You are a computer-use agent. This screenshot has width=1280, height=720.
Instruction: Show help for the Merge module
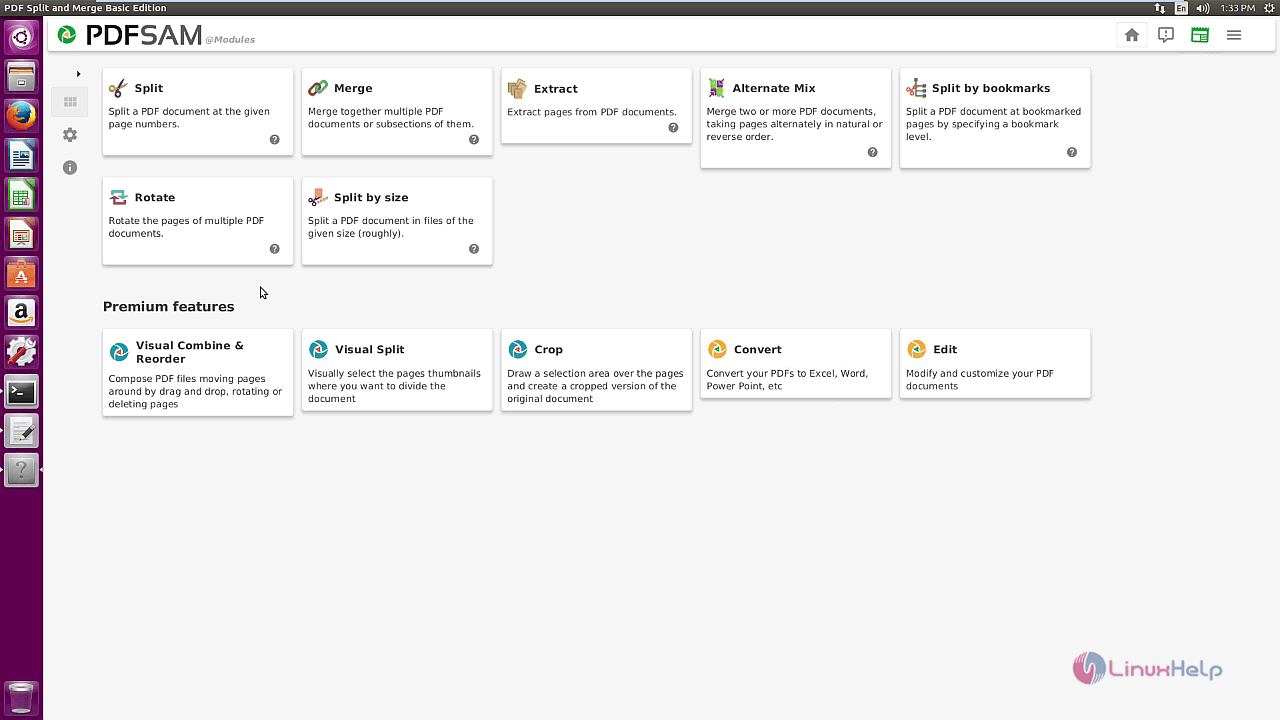tap(474, 140)
